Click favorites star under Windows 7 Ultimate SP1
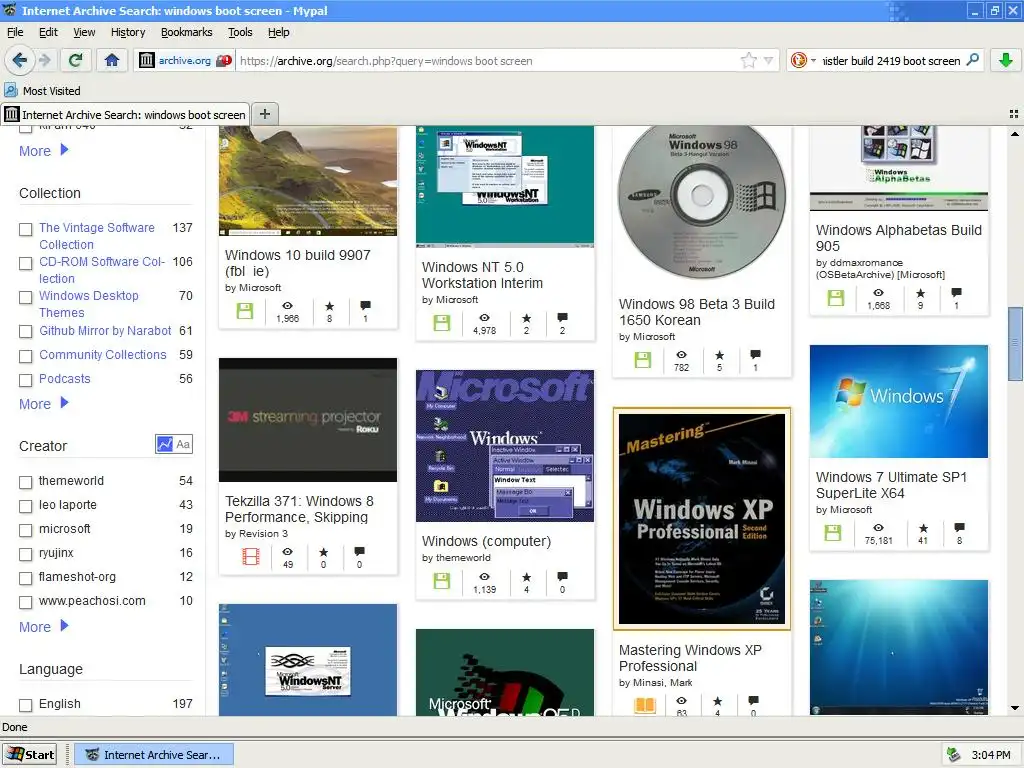This screenshot has width=1024, height=768. click(923, 528)
